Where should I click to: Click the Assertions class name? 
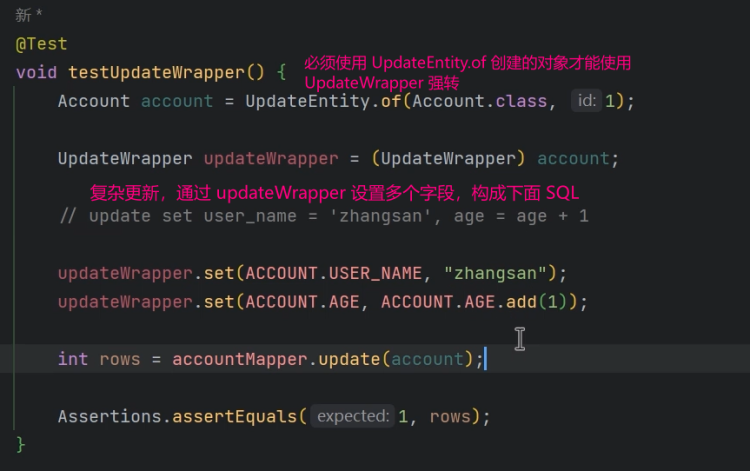tap(110, 417)
